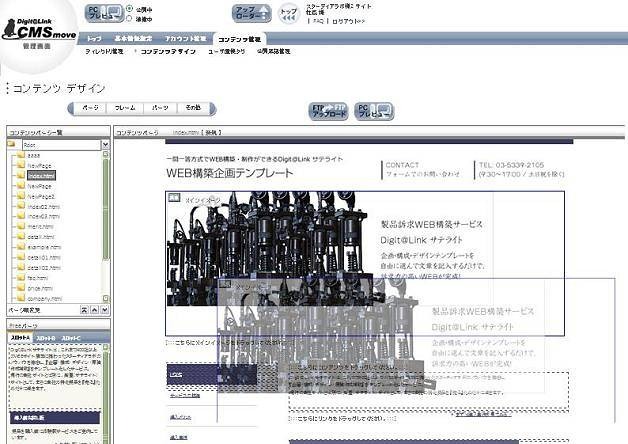Screen dimensions: 628x444
Task: Click the CONTACT フォームでのお問い合わせ link in the page
Action: click(423, 170)
